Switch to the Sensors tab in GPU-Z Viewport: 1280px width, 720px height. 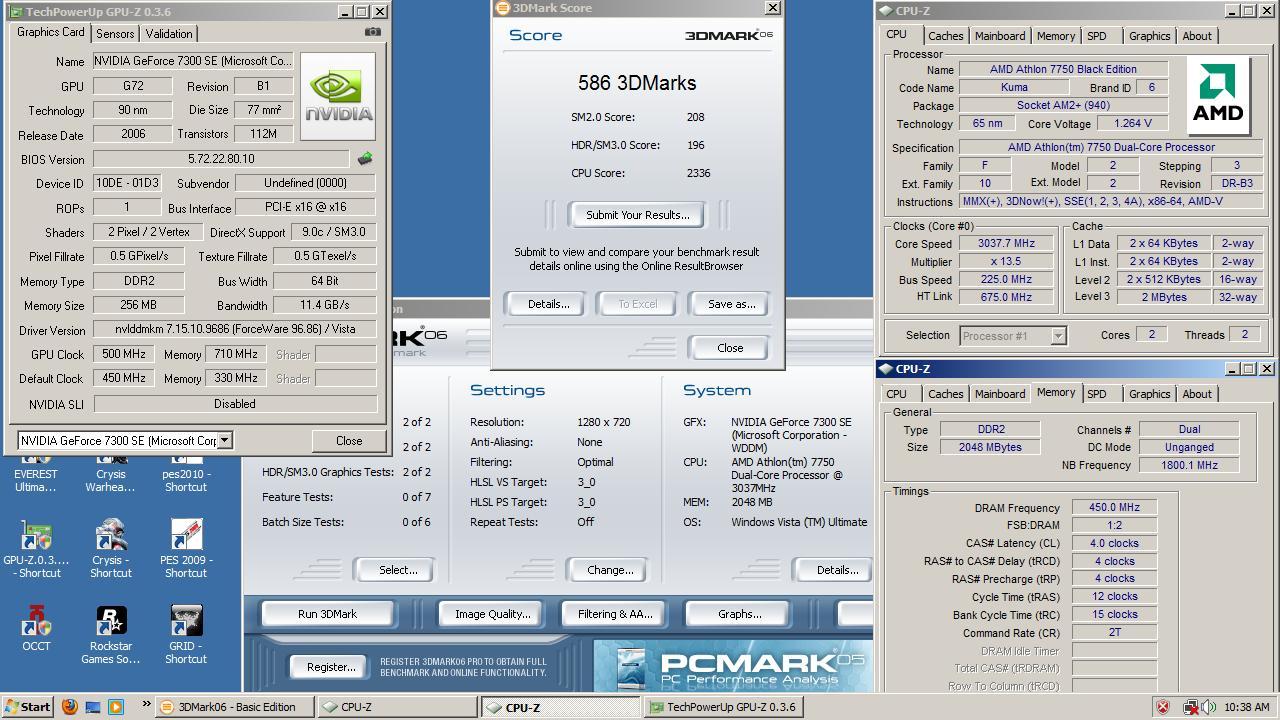[115, 33]
